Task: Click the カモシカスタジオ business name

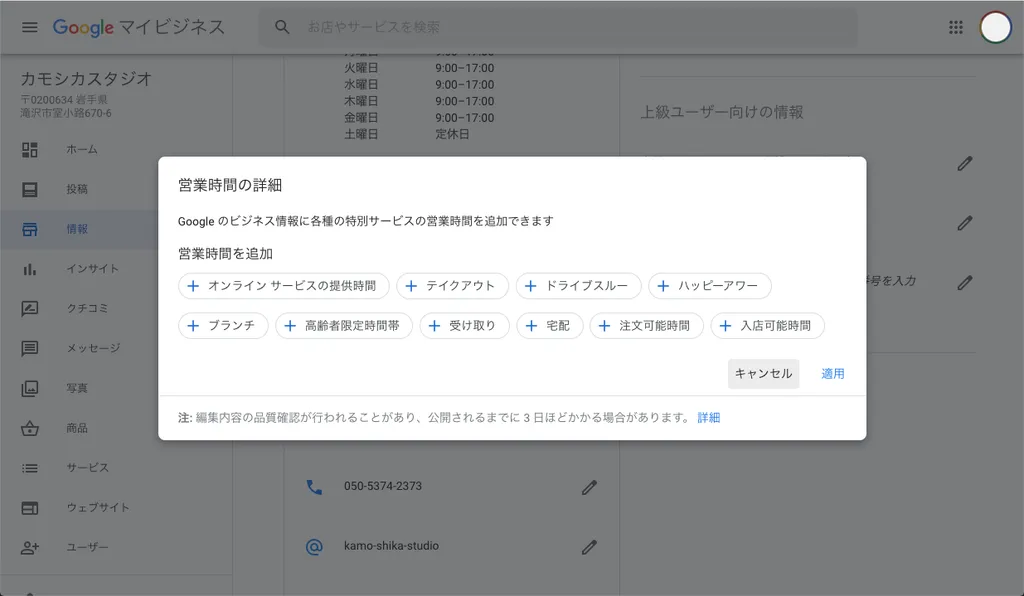Action: [86, 80]
